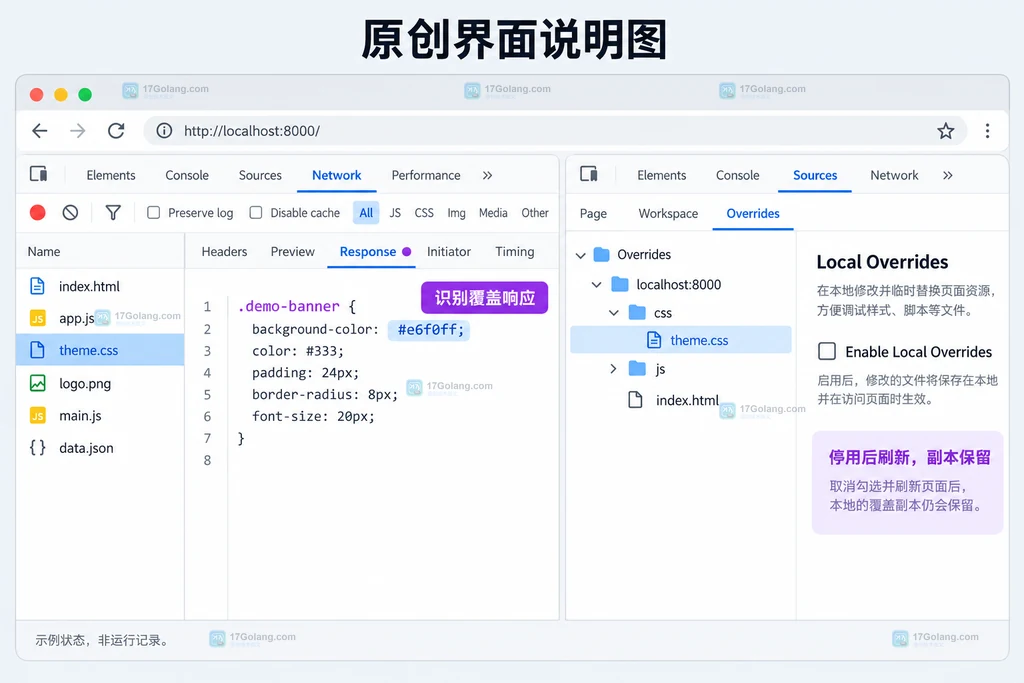Select the main.js JS icon

coord(38,415)
